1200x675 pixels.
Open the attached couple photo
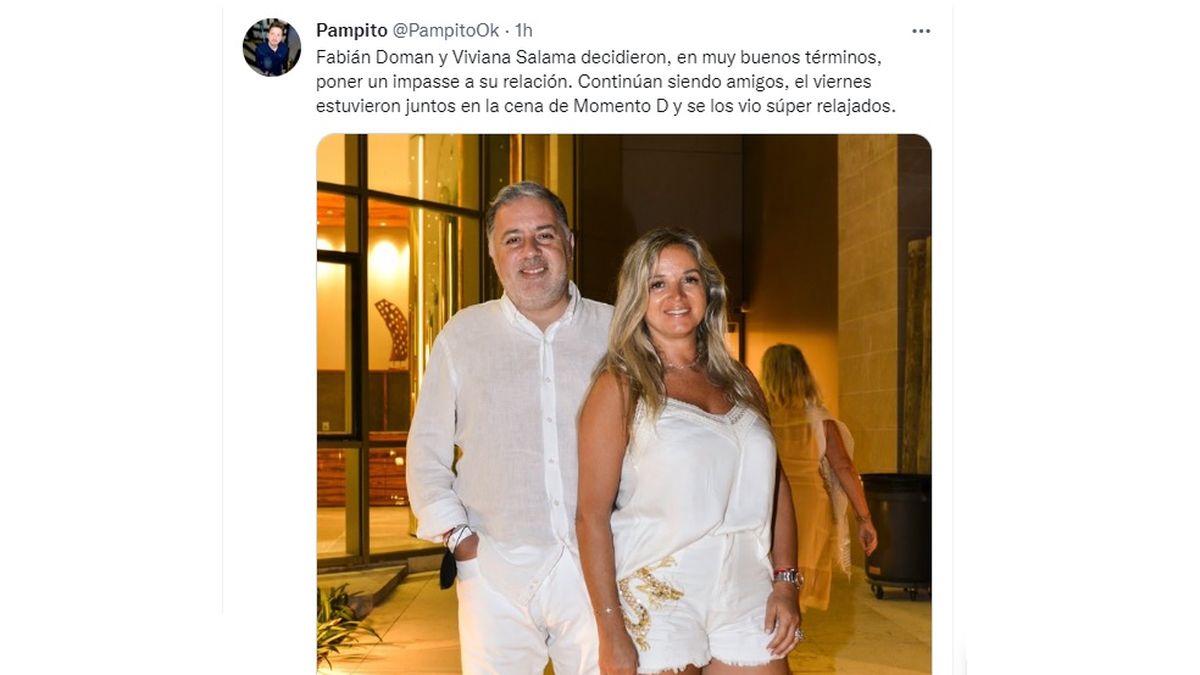[x=624, y=404]
